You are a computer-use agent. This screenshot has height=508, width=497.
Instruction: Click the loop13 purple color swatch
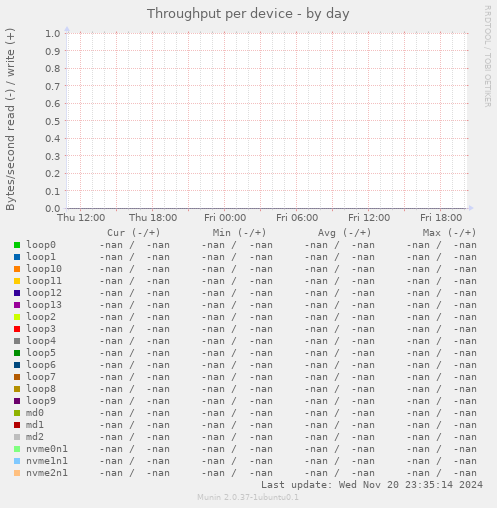click(x=17, y=305)
